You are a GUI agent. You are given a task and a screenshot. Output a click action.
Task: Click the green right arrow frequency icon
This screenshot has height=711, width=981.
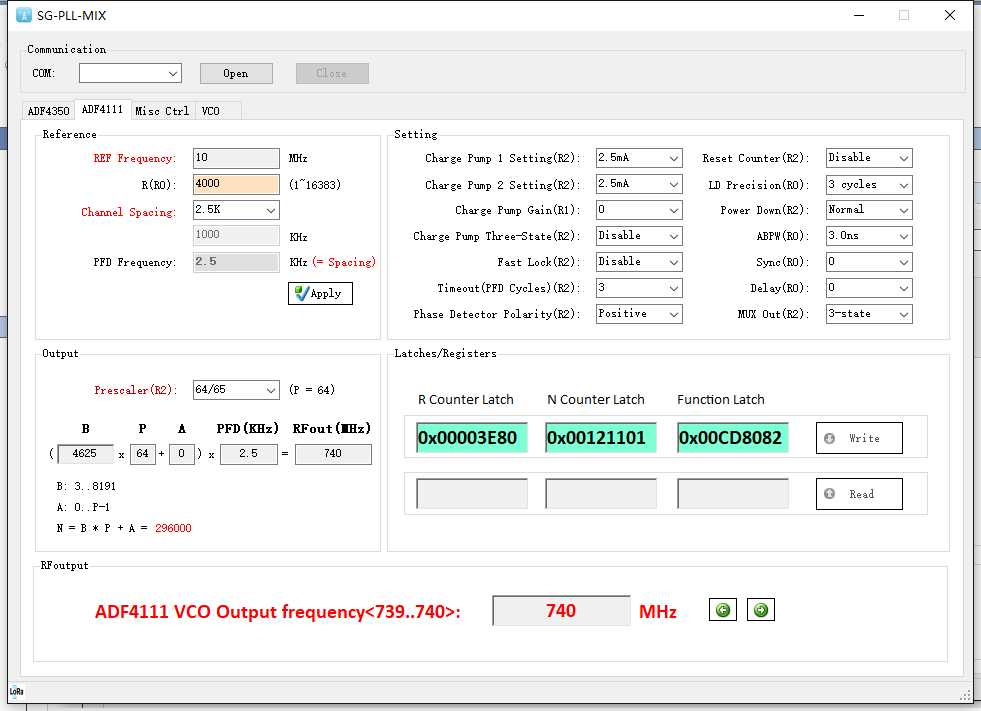(761, 610)
